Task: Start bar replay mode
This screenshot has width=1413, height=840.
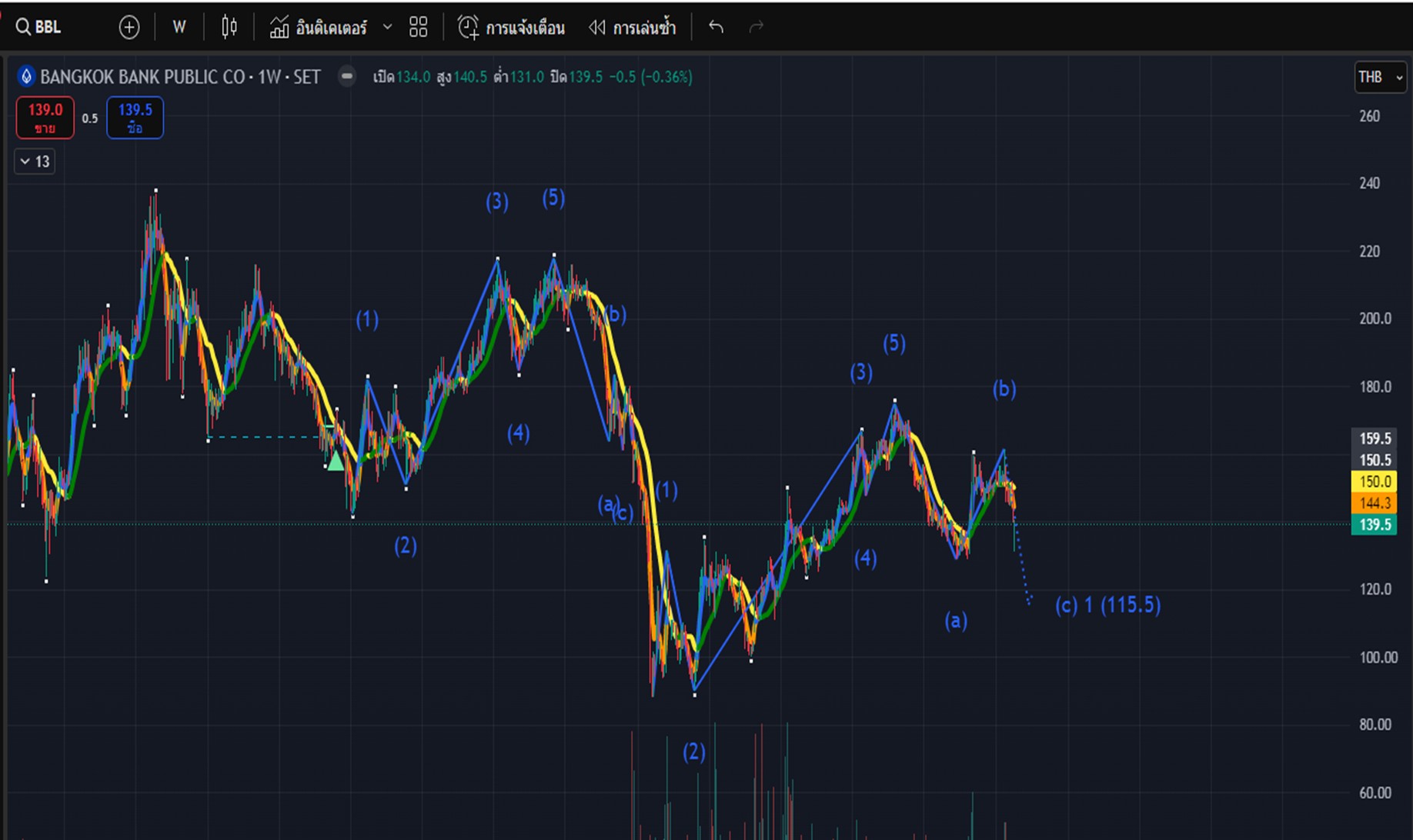Action: [x=632, y=28]
